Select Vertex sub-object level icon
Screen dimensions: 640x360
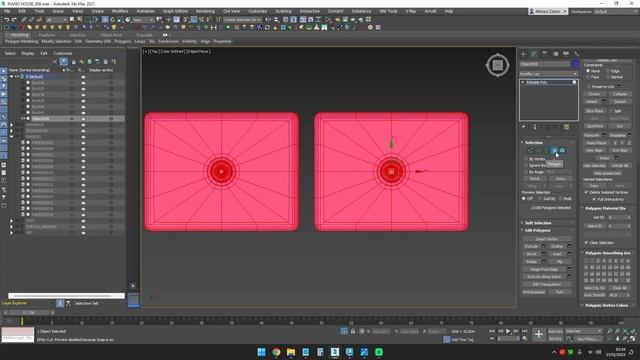coord(530,151)
